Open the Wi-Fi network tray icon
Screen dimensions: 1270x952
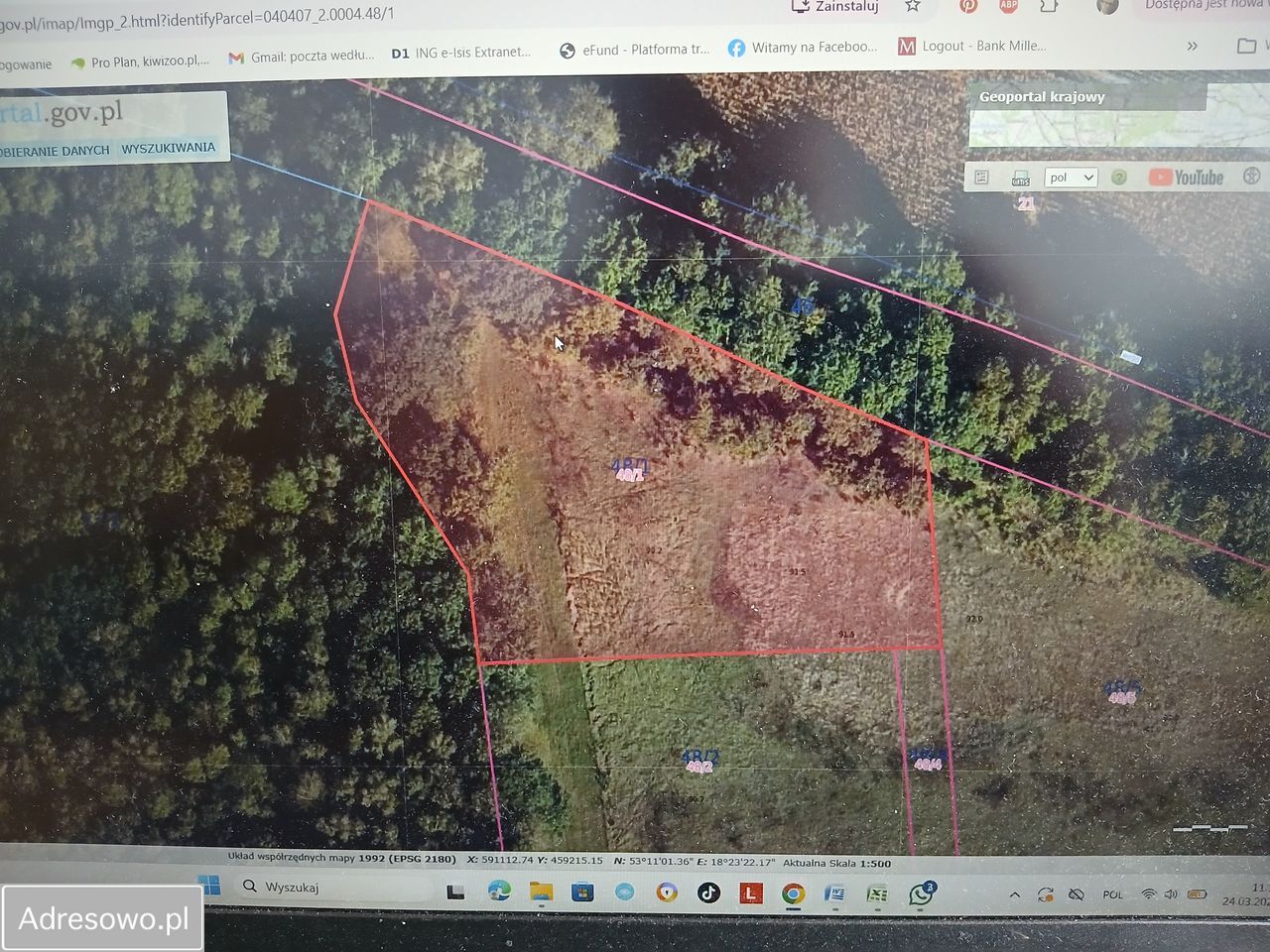pos(1148,894)
